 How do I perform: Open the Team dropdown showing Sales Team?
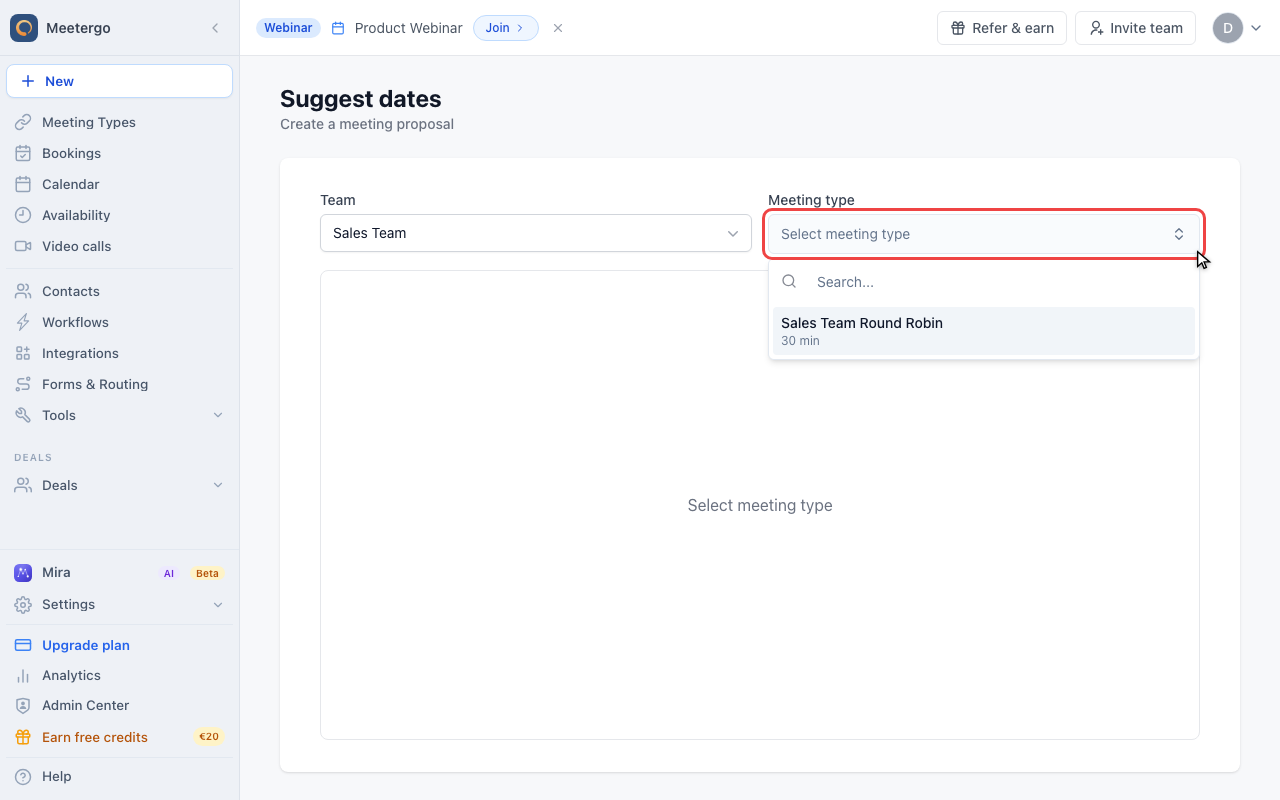click(x=536, y=233)
